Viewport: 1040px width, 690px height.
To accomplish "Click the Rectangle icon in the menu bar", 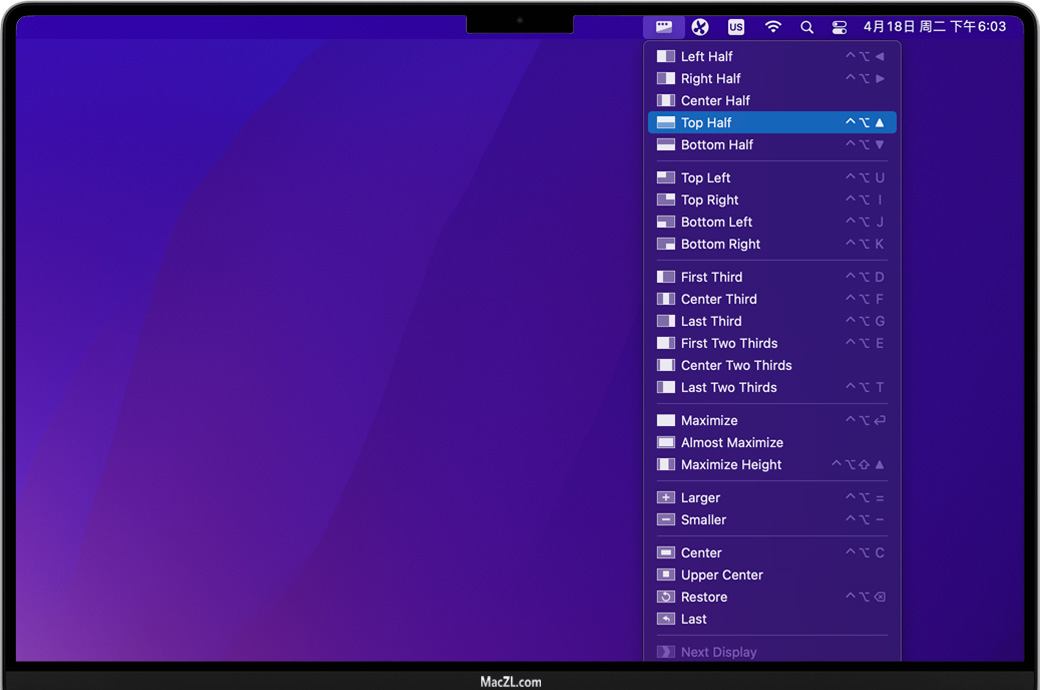I will click(x=664, y=27).
